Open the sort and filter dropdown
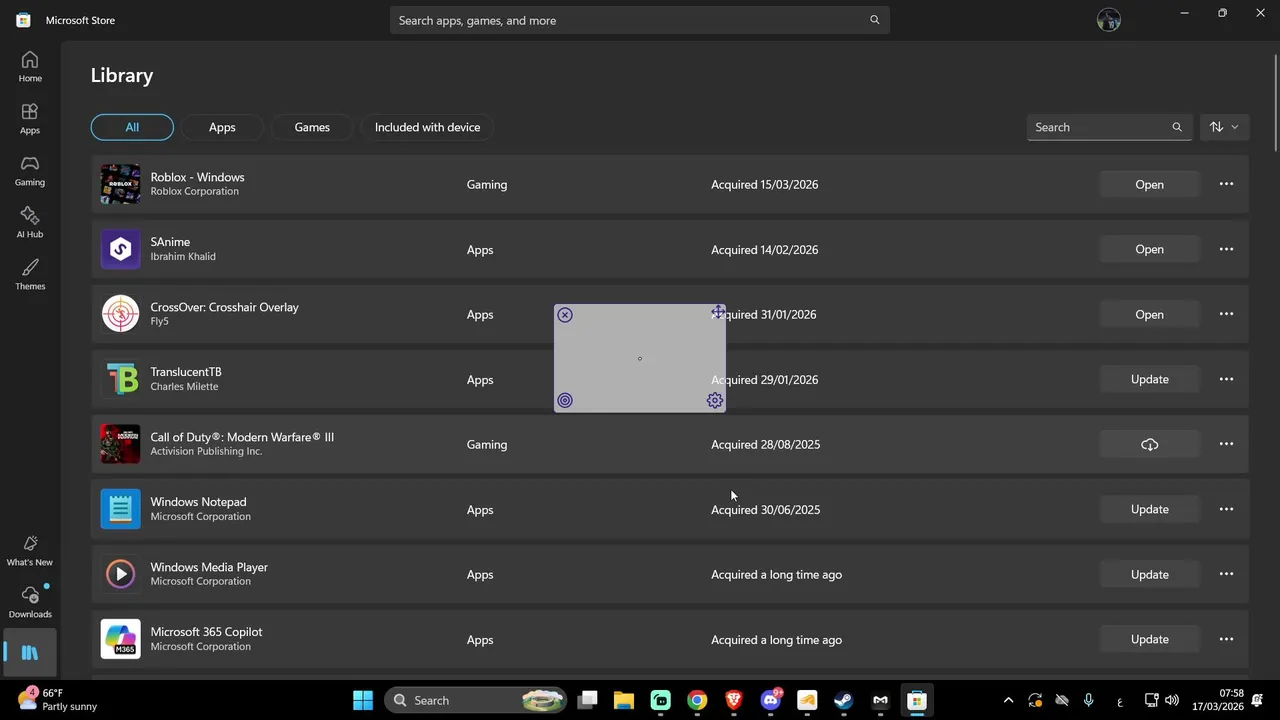 pyautogui.click(x=1224, y=127)
